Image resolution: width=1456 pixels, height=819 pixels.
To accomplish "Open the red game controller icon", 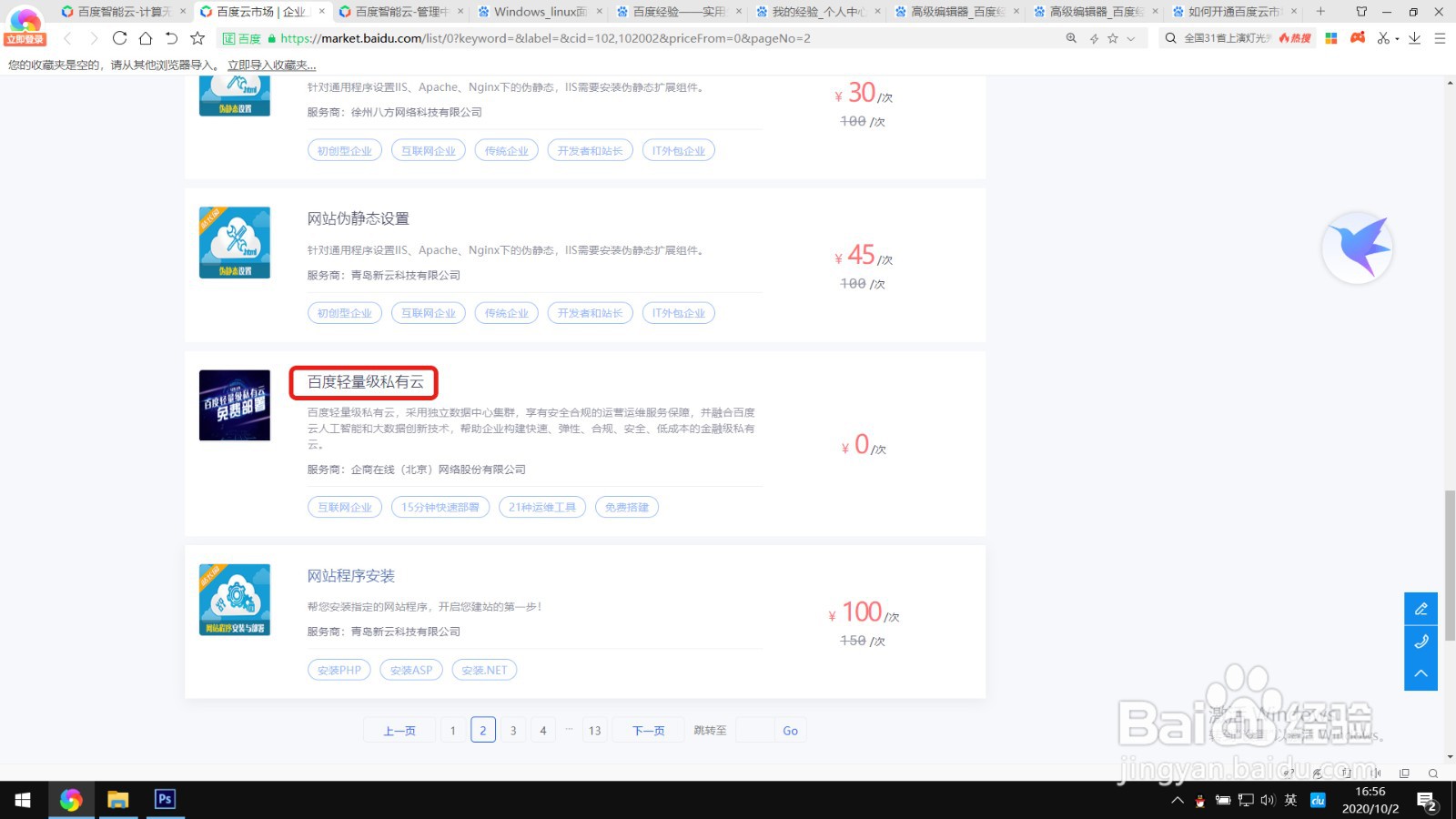I will 1358,38.
